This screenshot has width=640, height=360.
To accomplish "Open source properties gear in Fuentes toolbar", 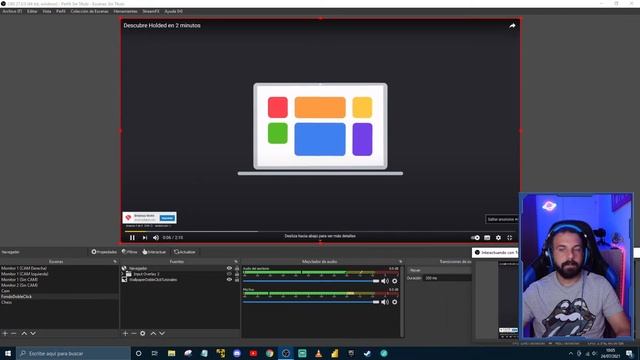I will tap(142, 333).
